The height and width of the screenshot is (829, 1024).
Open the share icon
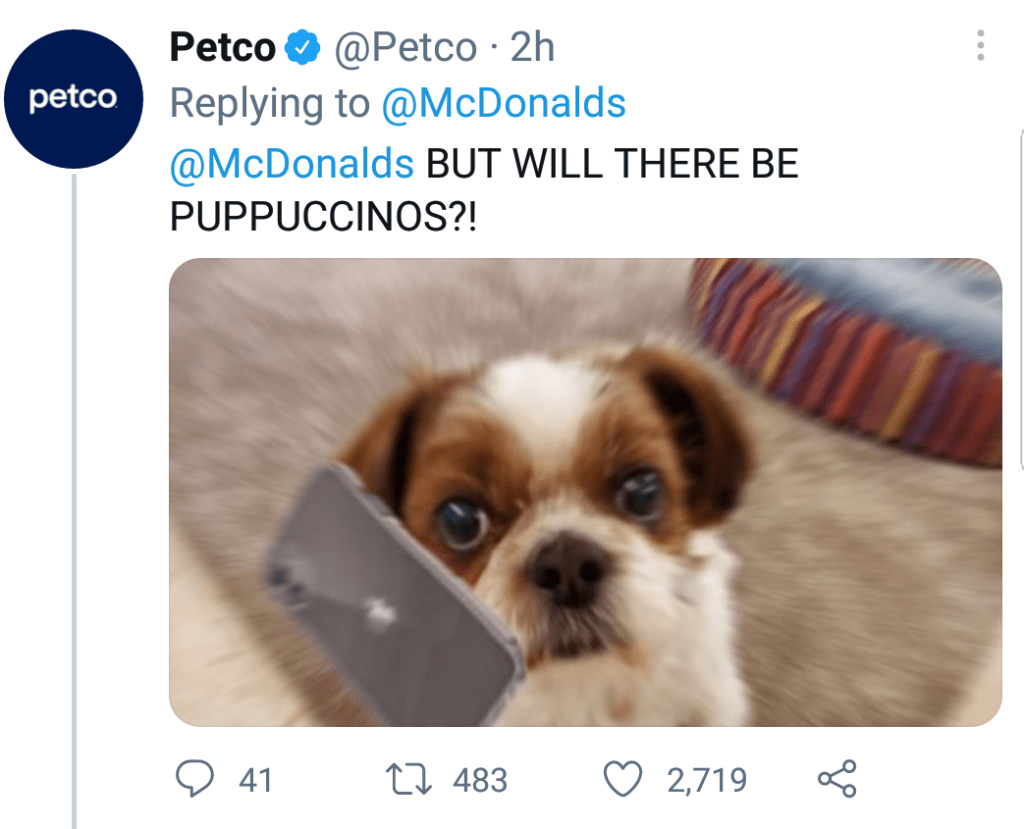(837, 779)
